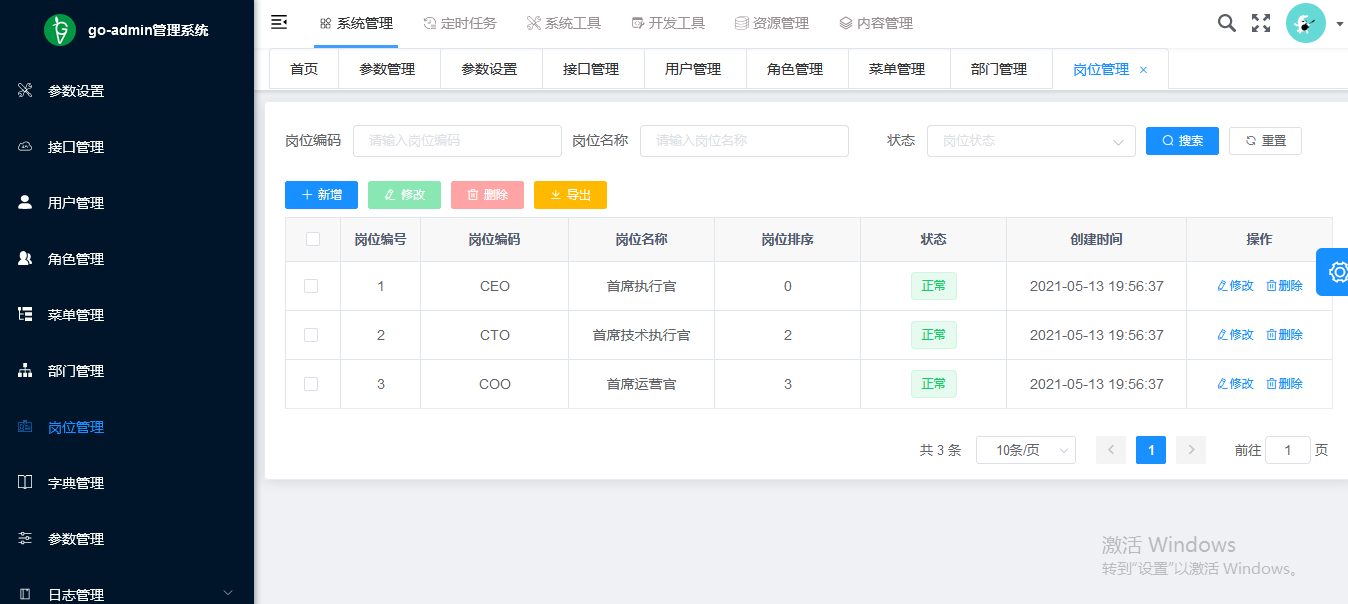Open the header search magnifier icon
The image size is (1348, 604).
(x=1226, y=23)
